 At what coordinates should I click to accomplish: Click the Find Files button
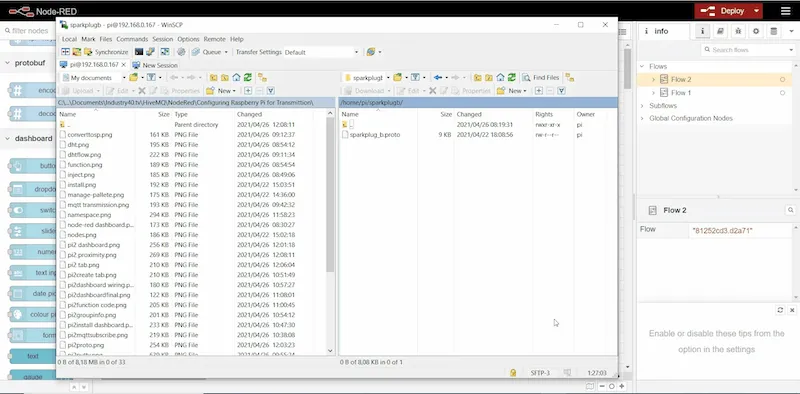pos(541,78)
